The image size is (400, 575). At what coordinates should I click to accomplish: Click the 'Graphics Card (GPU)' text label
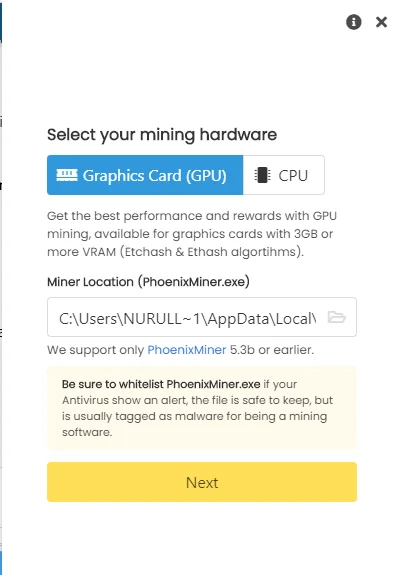(x=154, y=176)
